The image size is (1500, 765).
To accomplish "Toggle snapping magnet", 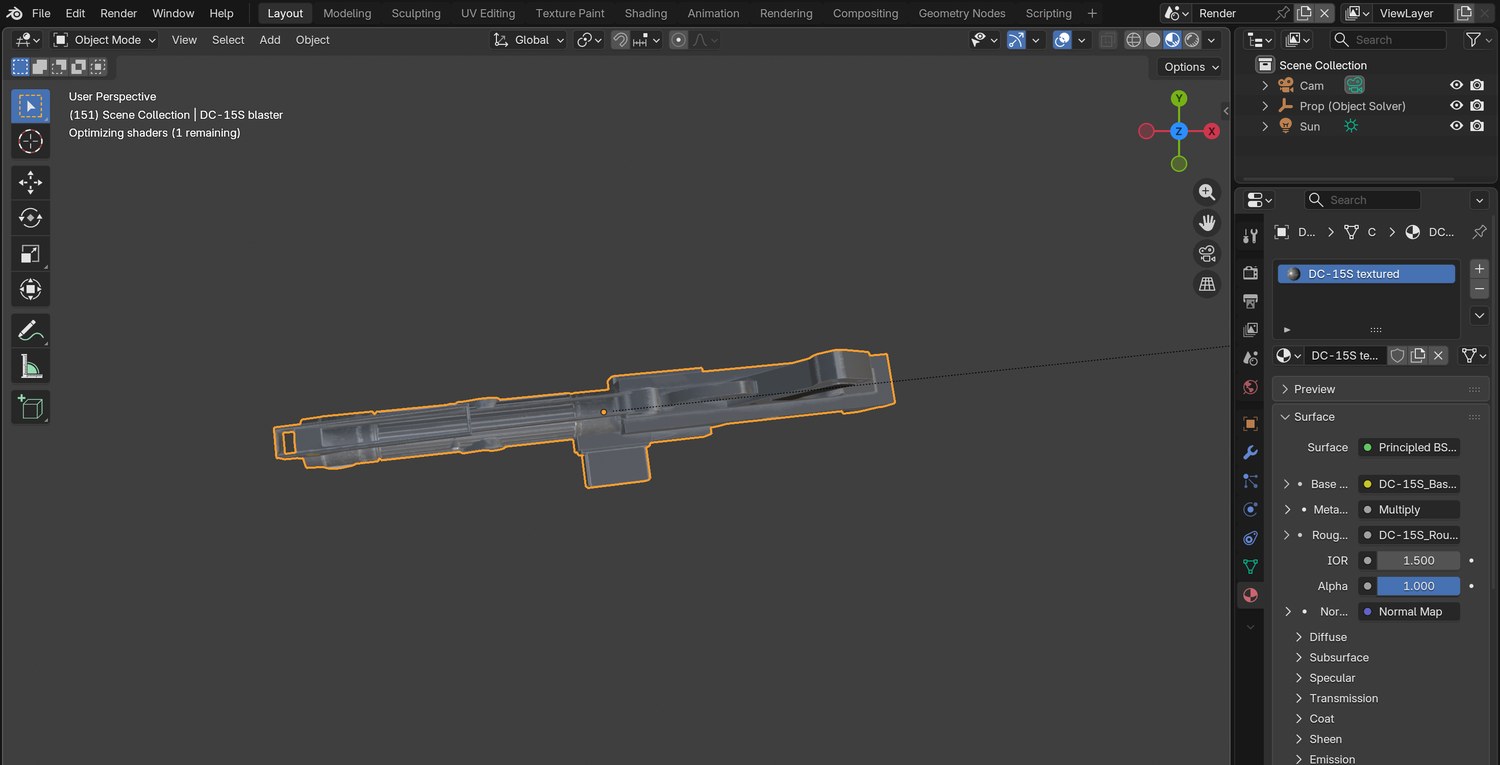I will tap(620, 40).
